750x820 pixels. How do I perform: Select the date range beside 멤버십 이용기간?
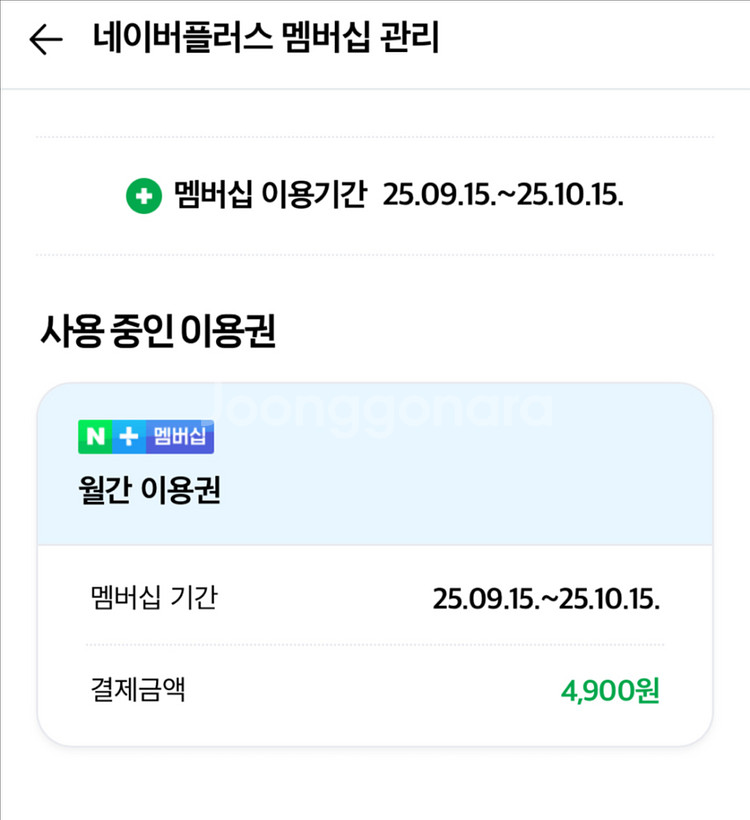click(503, 196)
